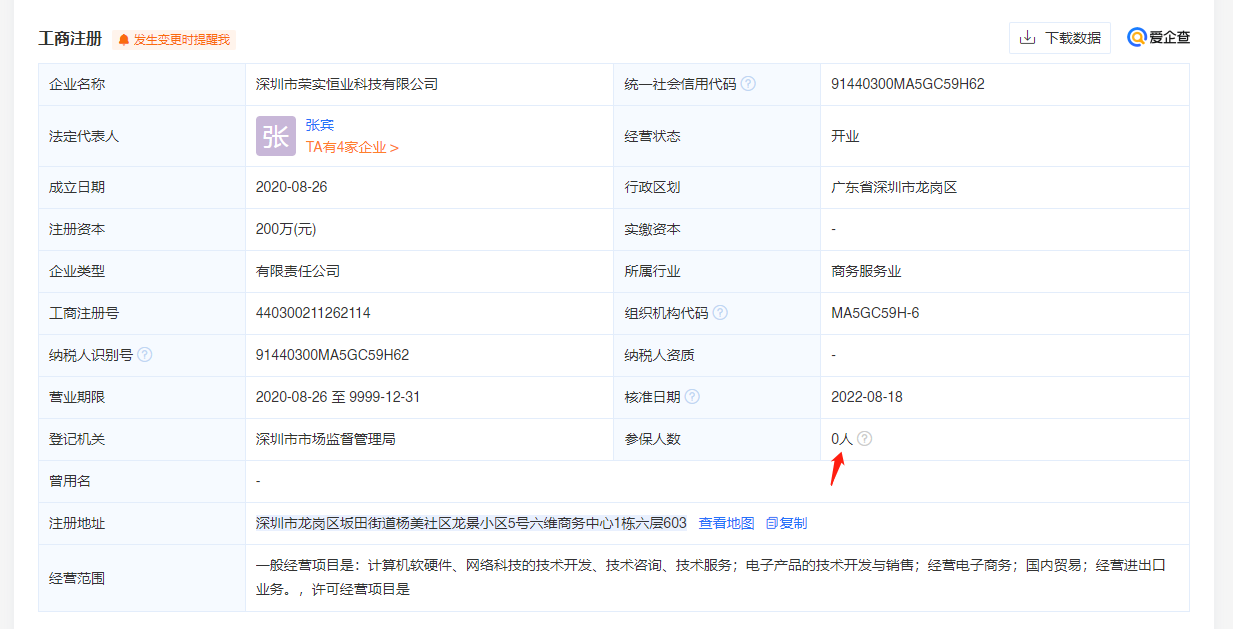Click the credit code value 91440300MA5GC59H62
The height and width of the screenshot is (629, 1233).
click(907, 84)
